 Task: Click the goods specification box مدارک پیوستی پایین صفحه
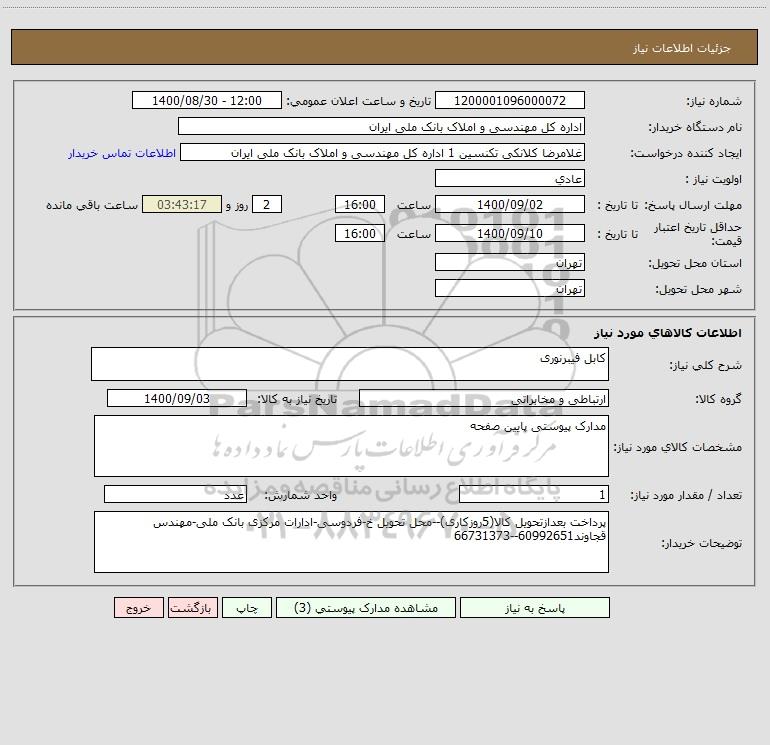point(351,446)
